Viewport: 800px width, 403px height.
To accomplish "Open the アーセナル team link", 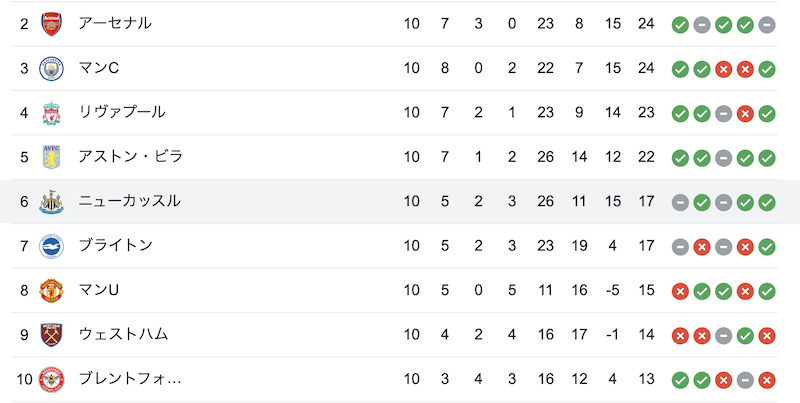I will coord(115,23).
